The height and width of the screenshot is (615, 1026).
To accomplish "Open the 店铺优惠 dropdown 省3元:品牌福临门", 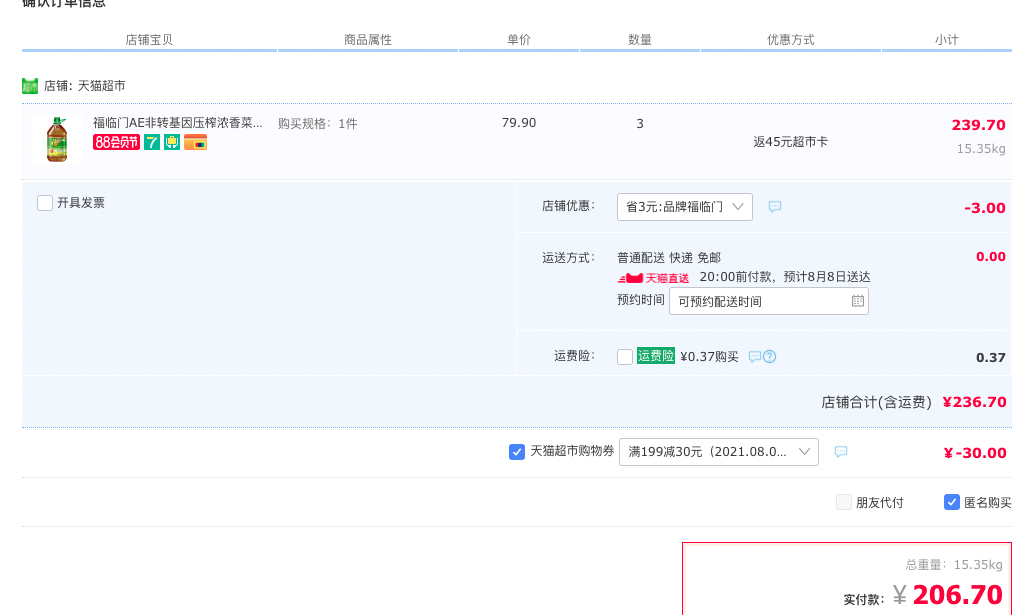I will (684, 207).
